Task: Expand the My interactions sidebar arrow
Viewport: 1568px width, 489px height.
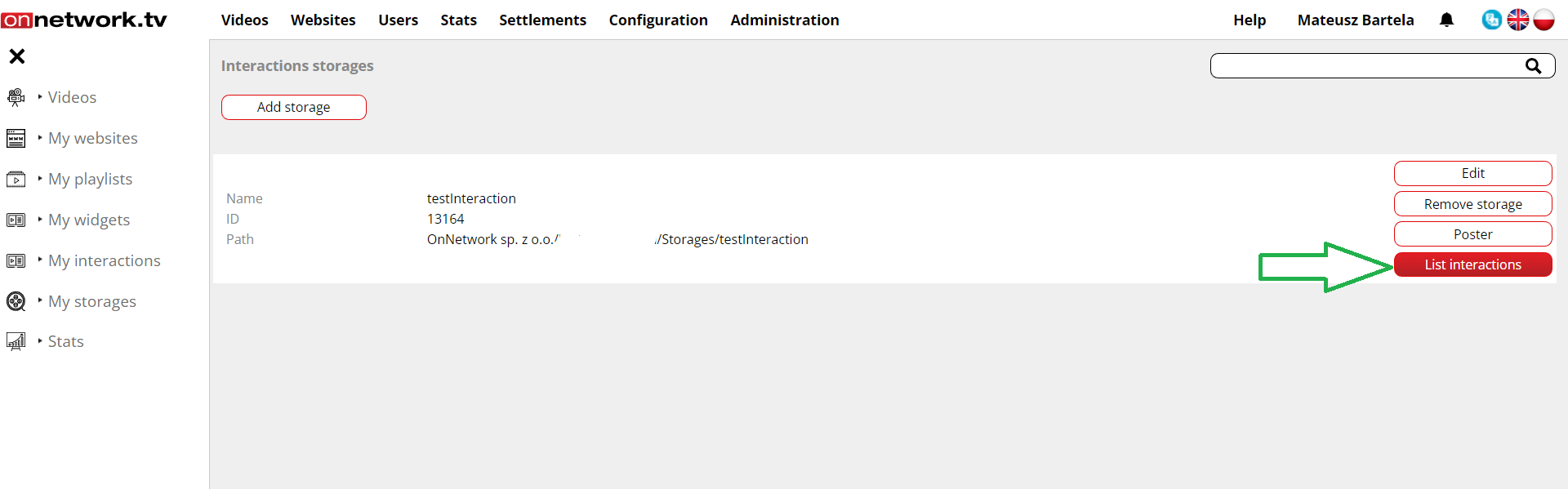Action: (x=40, y=260)
